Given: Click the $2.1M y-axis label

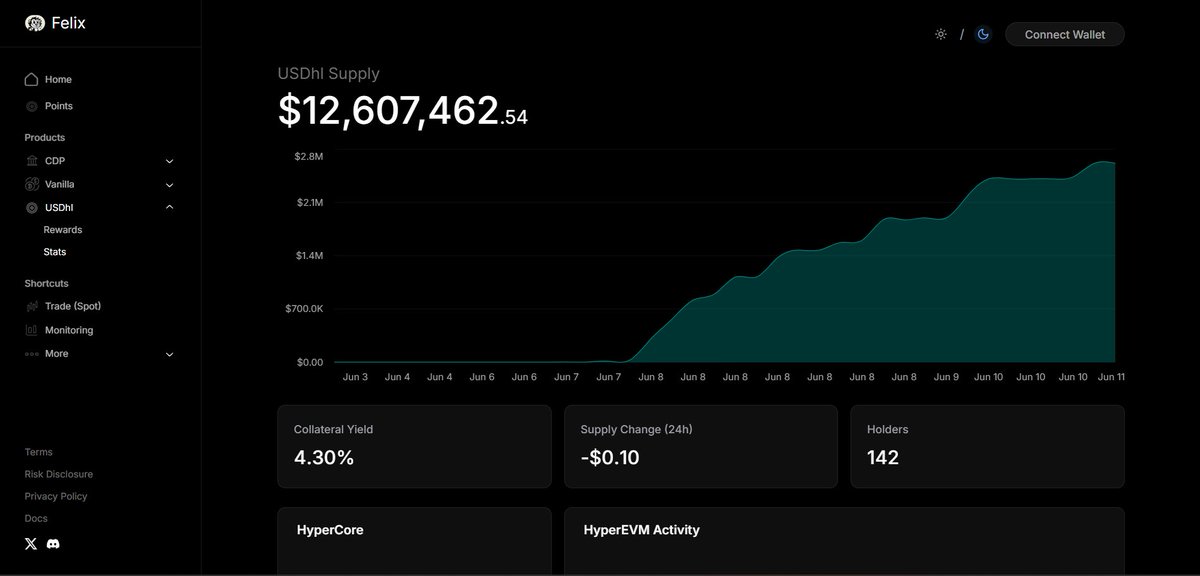Looking at the screenshot, I should point(308,203).
